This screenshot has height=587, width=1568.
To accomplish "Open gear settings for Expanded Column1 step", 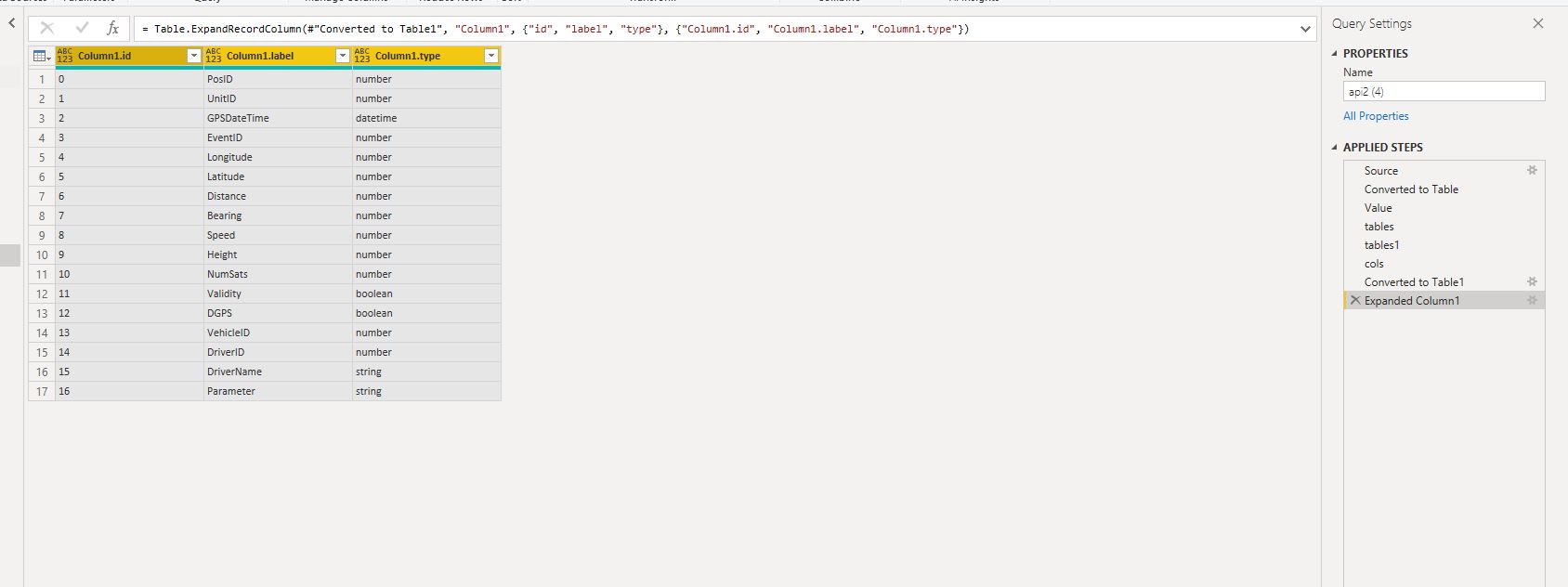I will pos(1532,300).
